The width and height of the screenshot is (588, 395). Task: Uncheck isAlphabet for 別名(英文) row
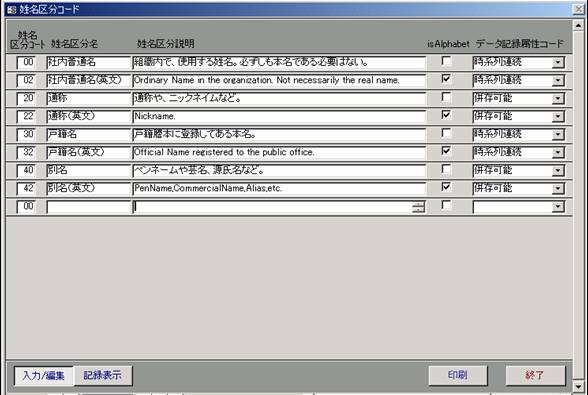click(x=446, y=187)
